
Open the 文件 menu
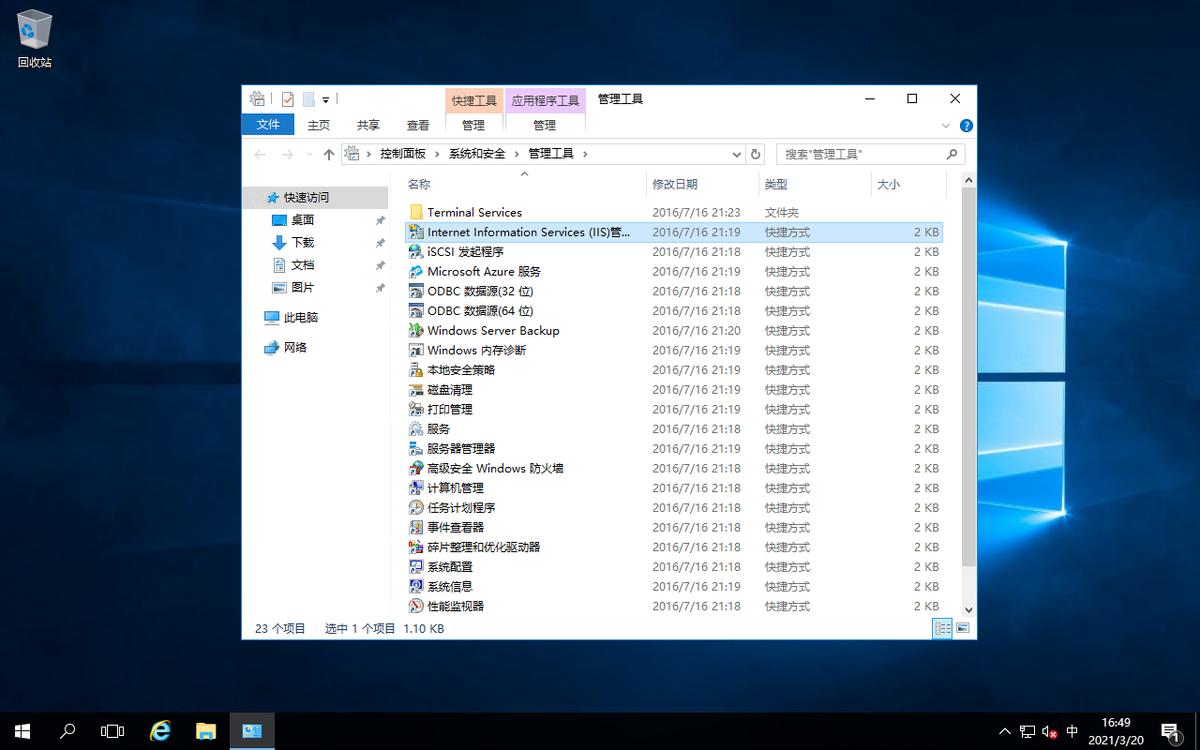(x=268, y=125)
